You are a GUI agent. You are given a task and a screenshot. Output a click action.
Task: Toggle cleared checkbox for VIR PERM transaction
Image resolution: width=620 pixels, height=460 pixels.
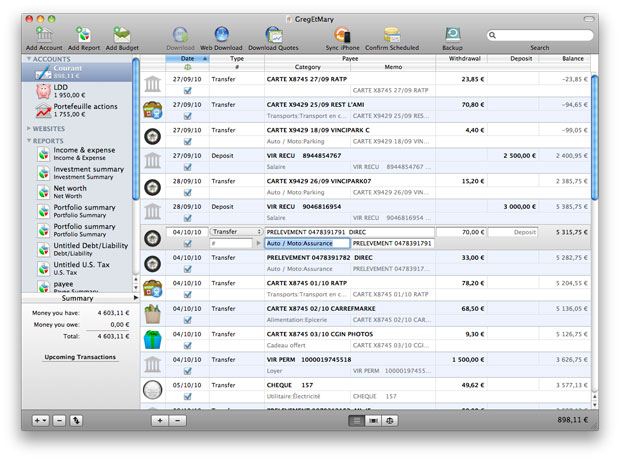point(188,371)
